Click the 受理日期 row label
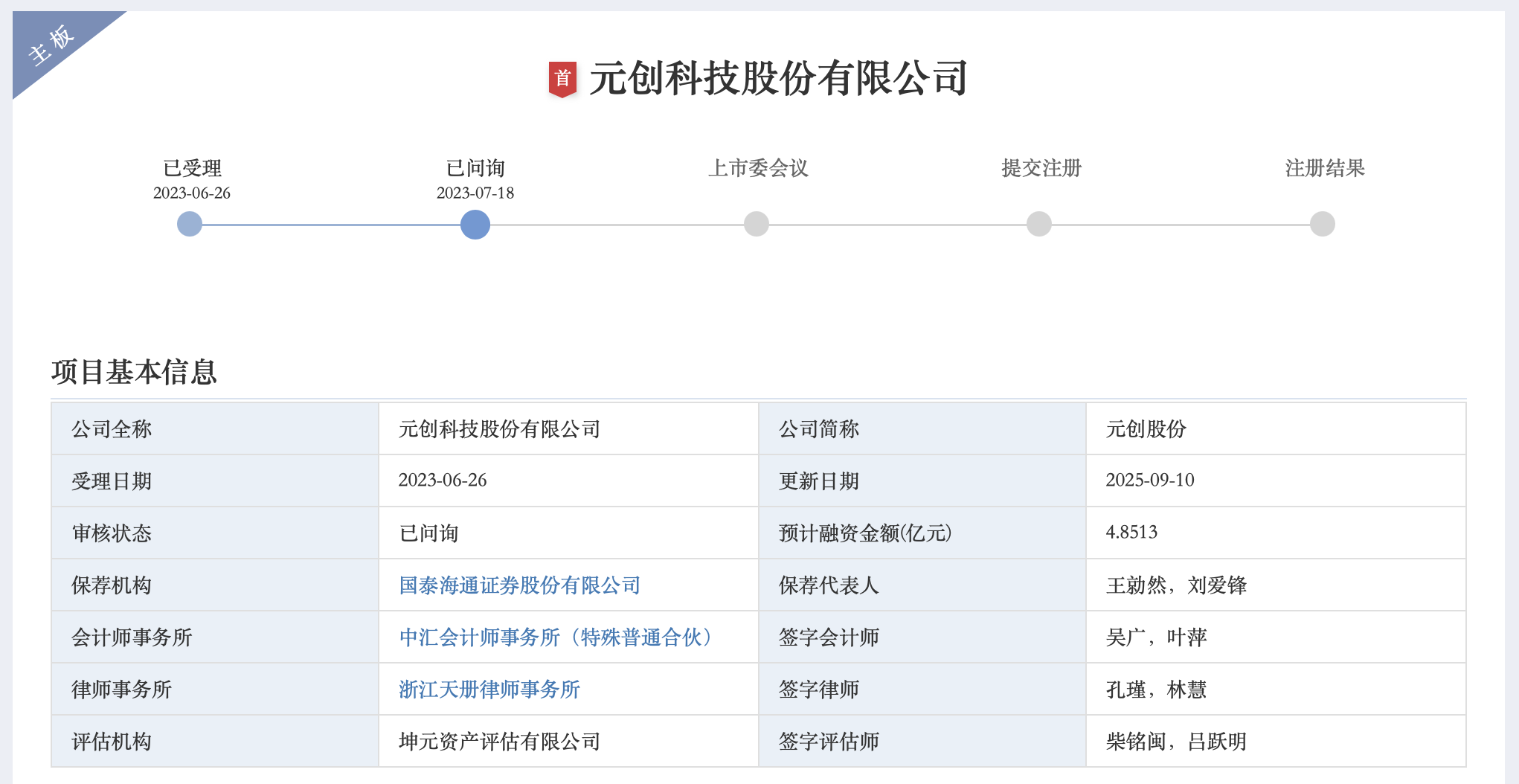This screenshot has height=784, width=1519. (112, 481)
